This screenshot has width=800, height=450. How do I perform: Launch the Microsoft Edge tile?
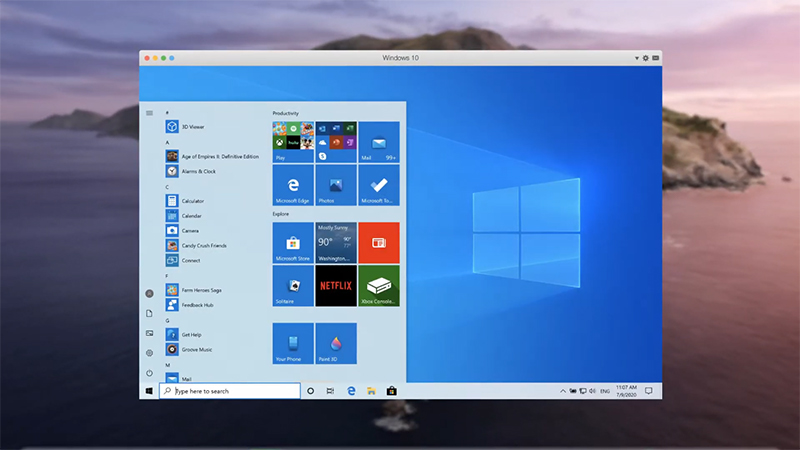293,185
